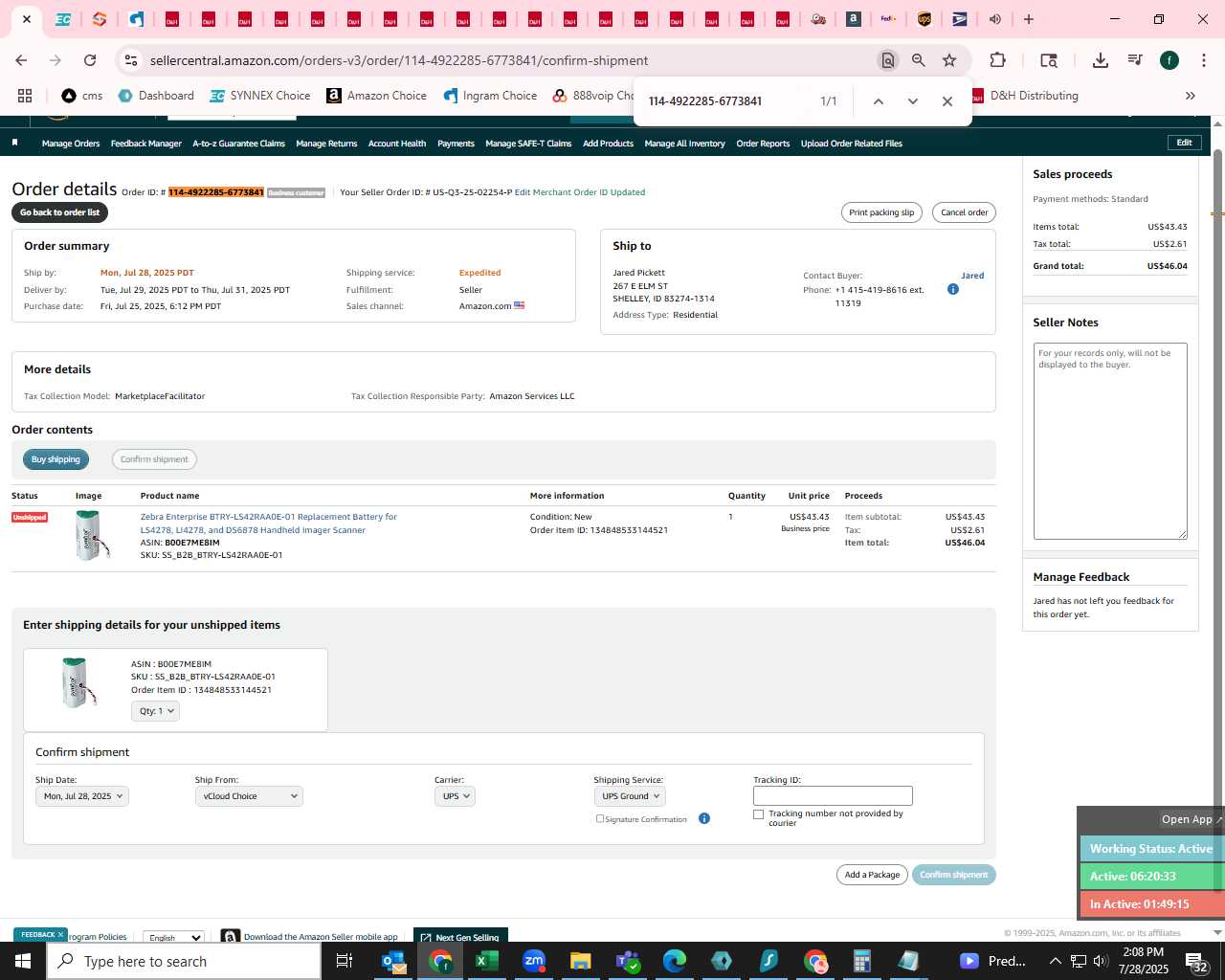Close the find-in-page bar
This screenshot has height=980, width=1225.
click(947, 101)
